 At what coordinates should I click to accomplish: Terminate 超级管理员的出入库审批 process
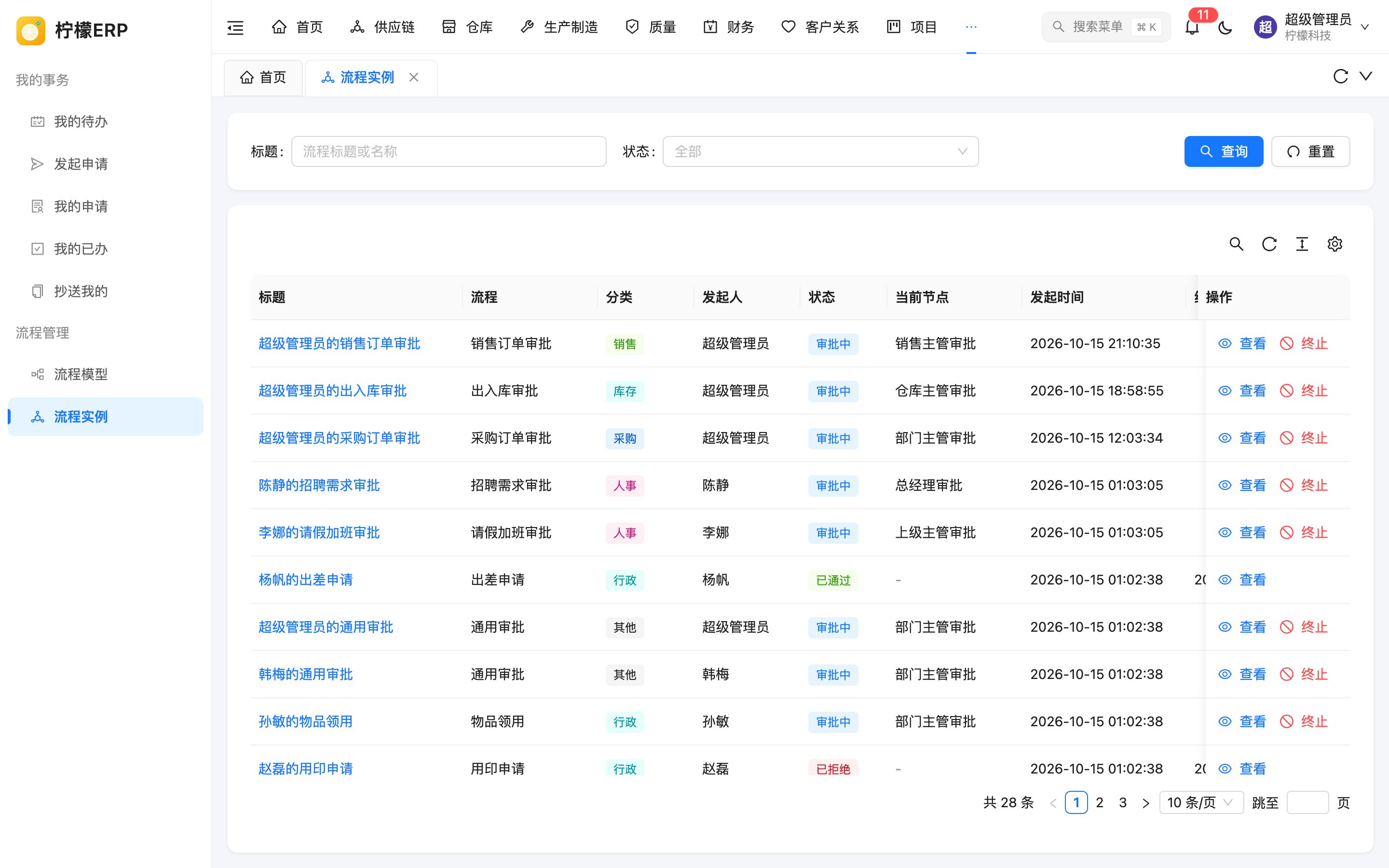click(x=1304, y=391)
